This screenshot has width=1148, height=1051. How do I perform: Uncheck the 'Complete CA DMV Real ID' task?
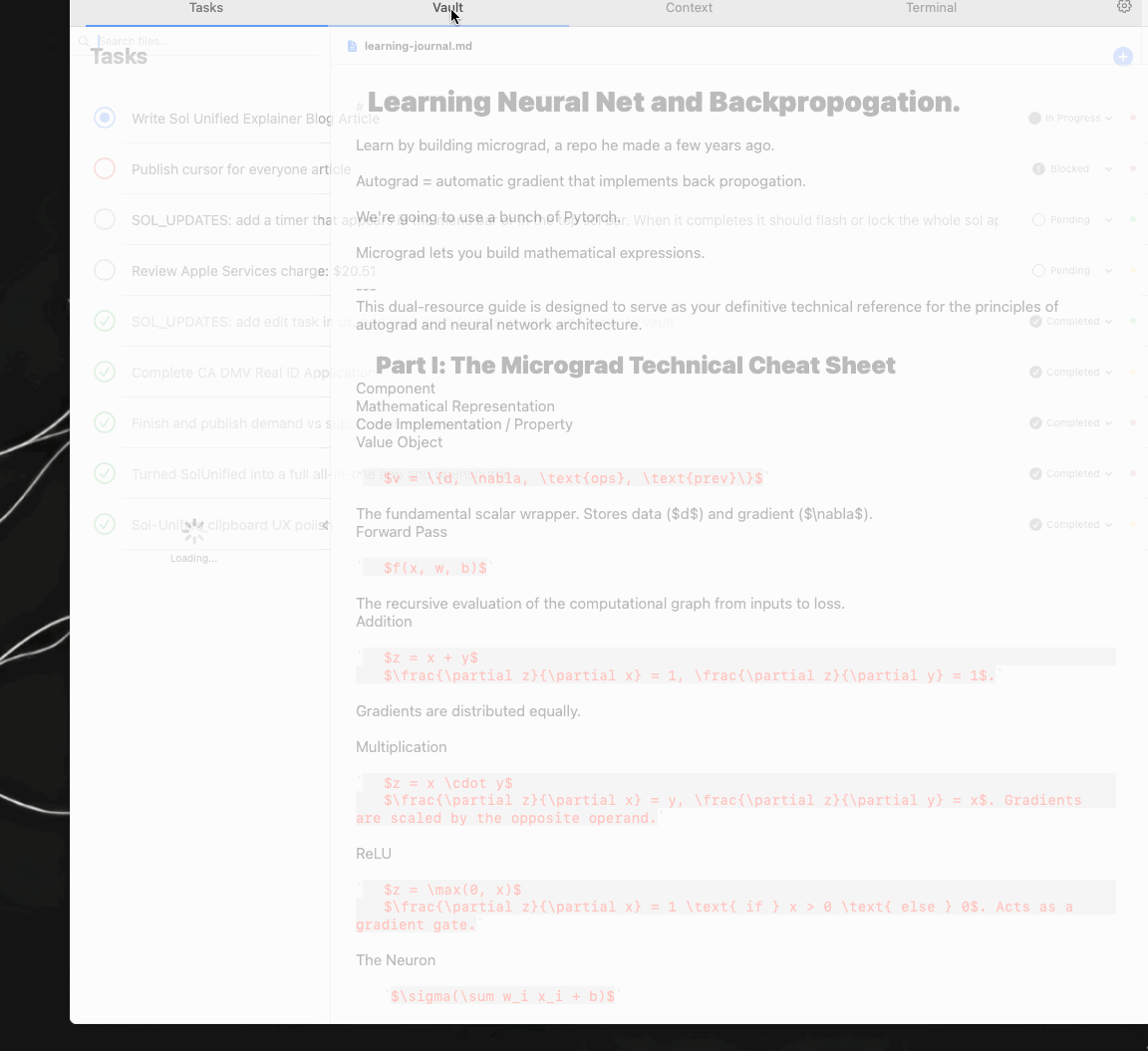pyautogui.click(x=105, y=372)
